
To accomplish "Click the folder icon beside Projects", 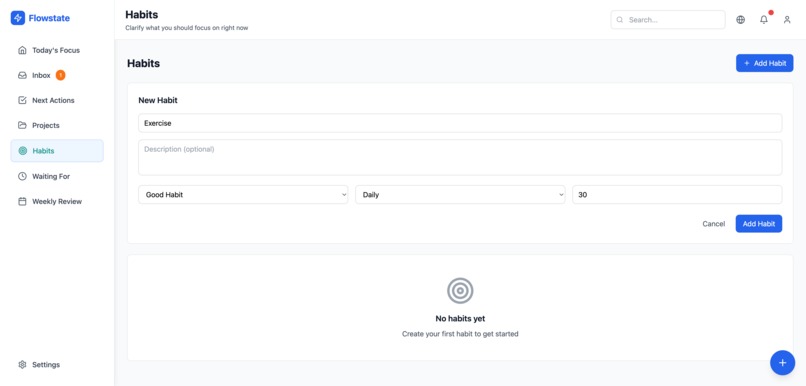I will click(22, 125).
